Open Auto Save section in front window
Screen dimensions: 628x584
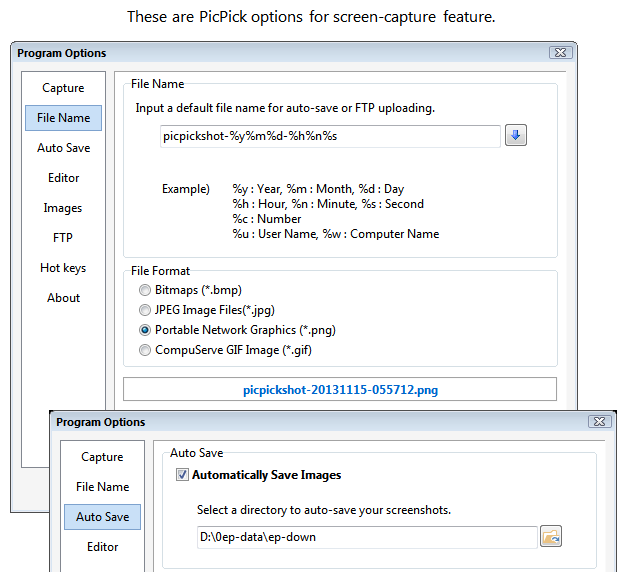102,517
